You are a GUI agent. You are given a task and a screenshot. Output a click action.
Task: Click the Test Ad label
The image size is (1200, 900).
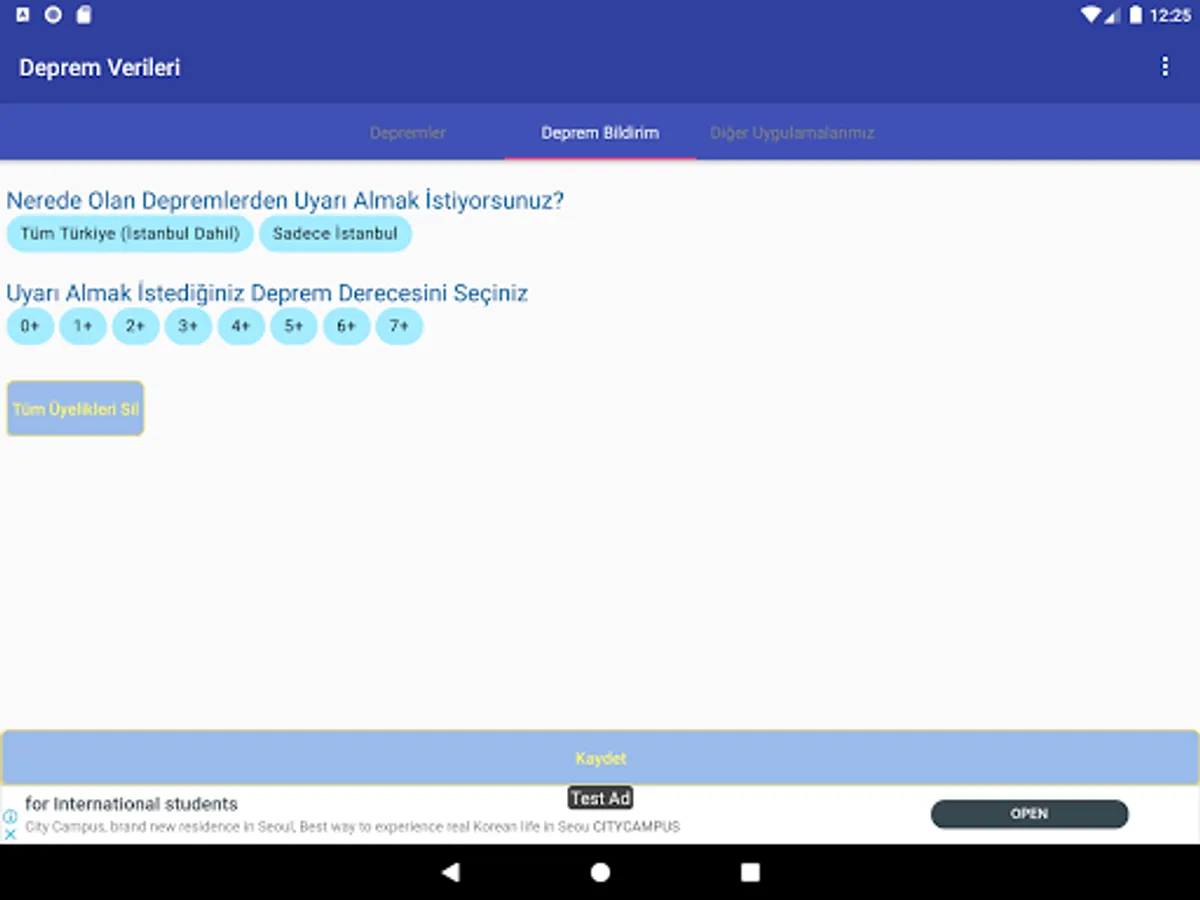[600, 798]
